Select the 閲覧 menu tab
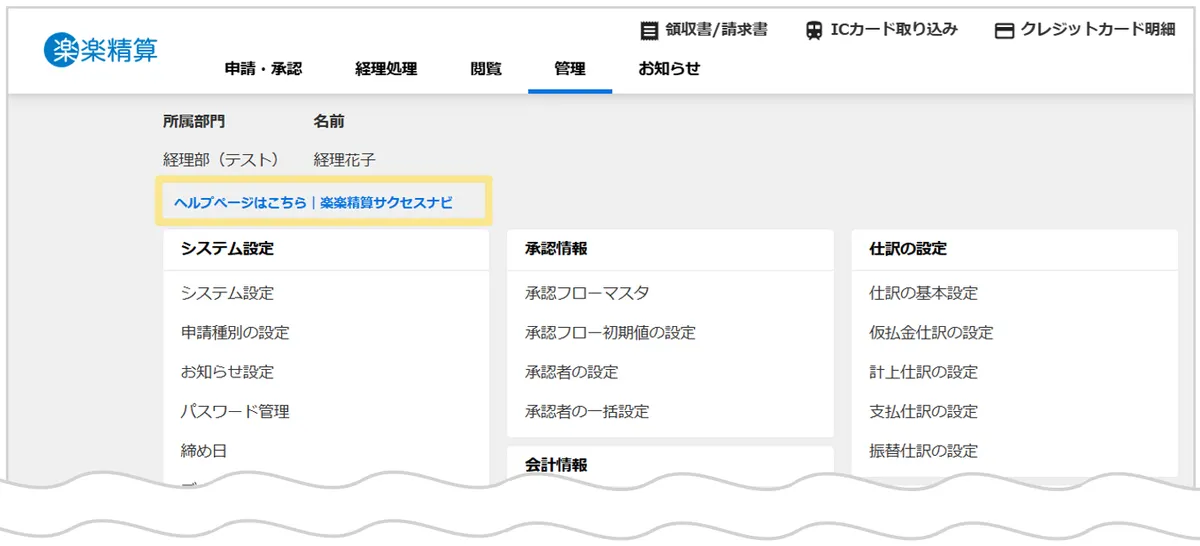The height and width of the screenshot is (546, 1200). tap(486, 69)
